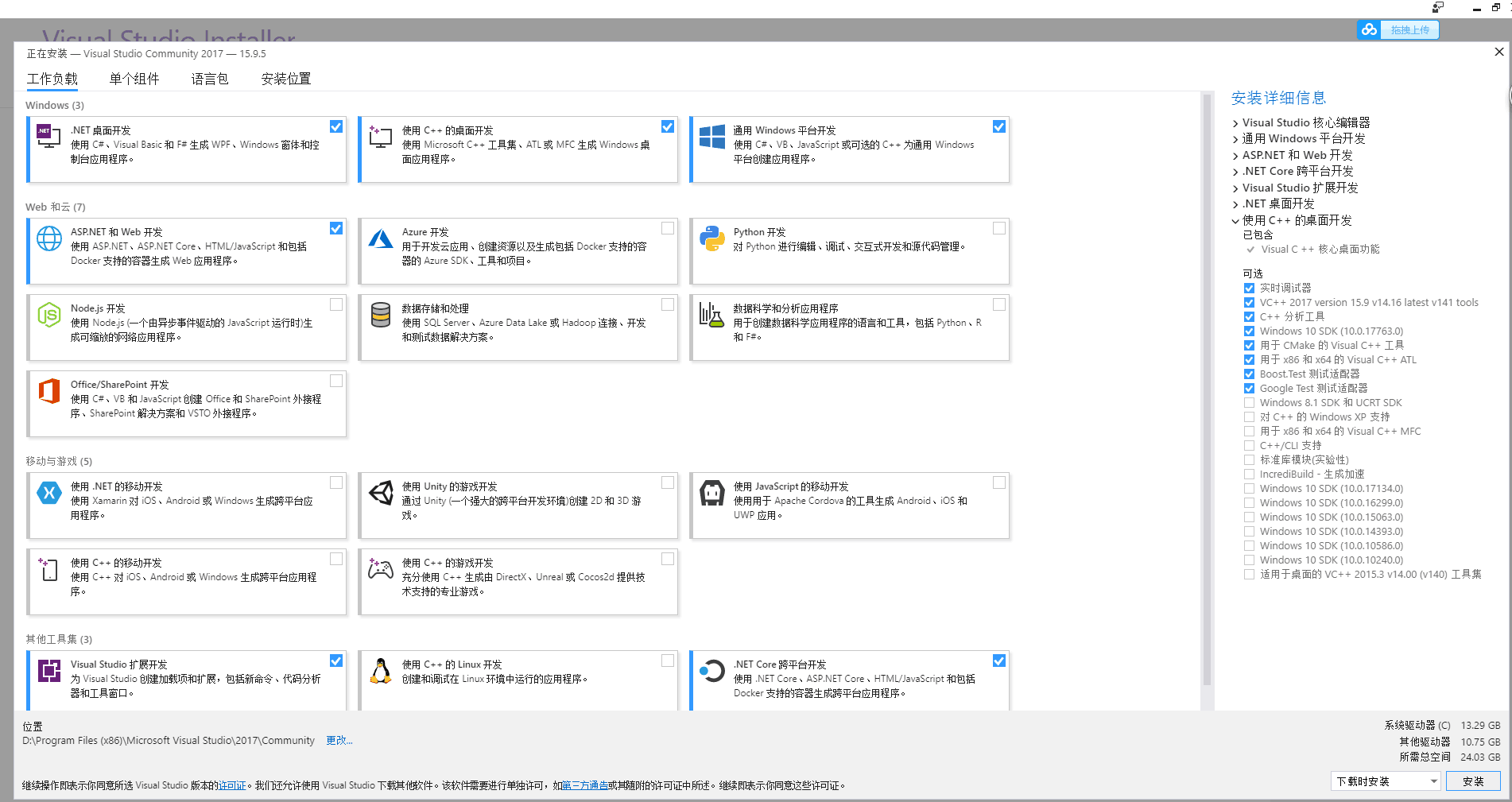Screen dimensions: 1512x802
Task: Expand ASP.NET 和 Web 开发 details
Action: click(x=1235, y=156)
